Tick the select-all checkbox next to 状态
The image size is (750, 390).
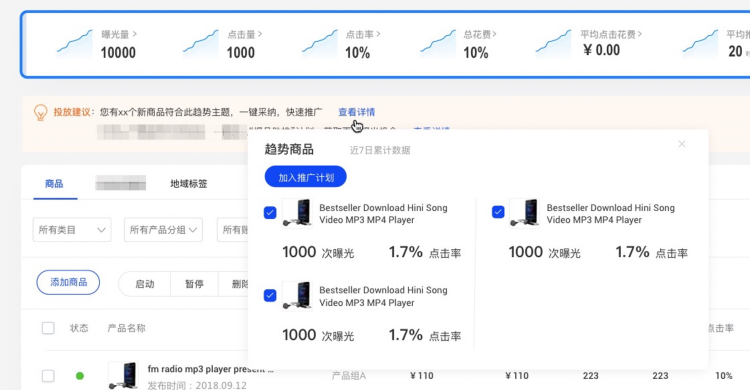pos(48,328)
